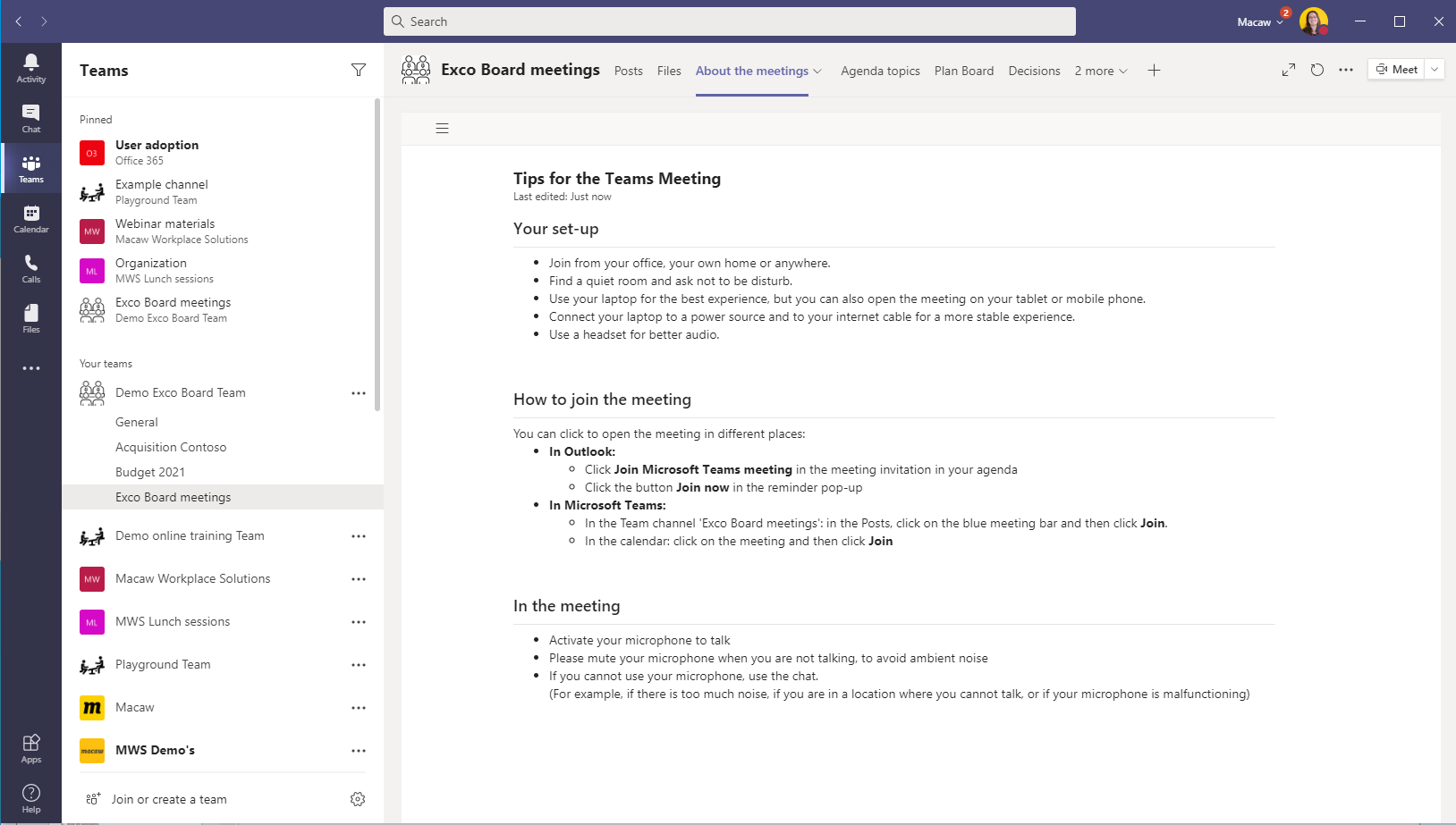Open the Calendar app
Image resolution: width=1456 pixels, height=825 pixels.
[x=31, y=218]
